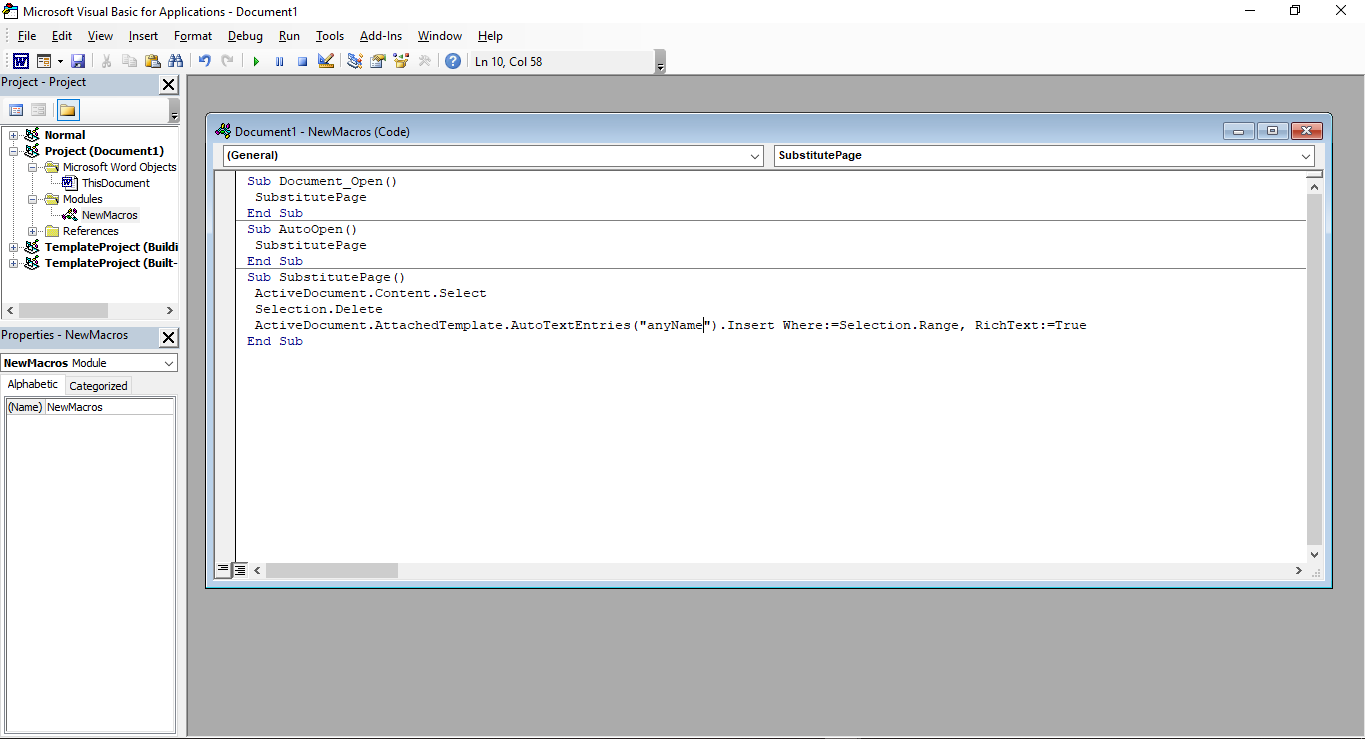Expand the References folder node
The image size is (1365, 739).
click(x=33, y=231)
